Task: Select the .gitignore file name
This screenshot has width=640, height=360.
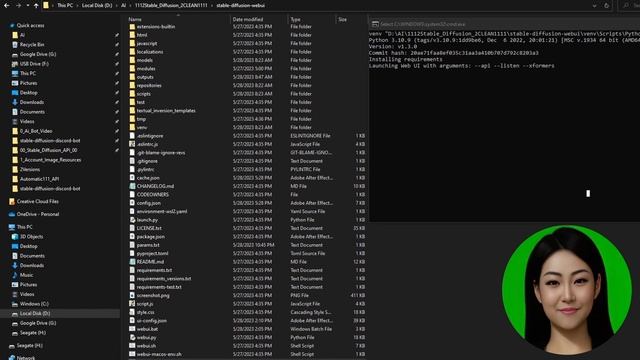Action: pos(147,161)
